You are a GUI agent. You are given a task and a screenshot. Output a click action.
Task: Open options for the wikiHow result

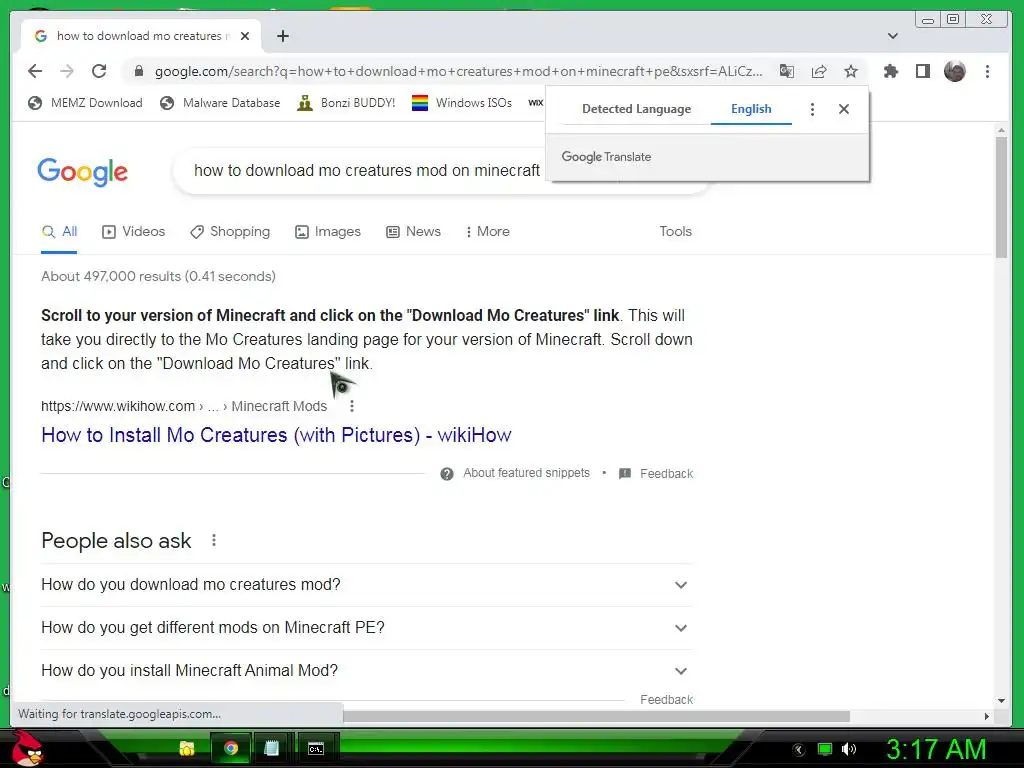[x=352, y=406]
